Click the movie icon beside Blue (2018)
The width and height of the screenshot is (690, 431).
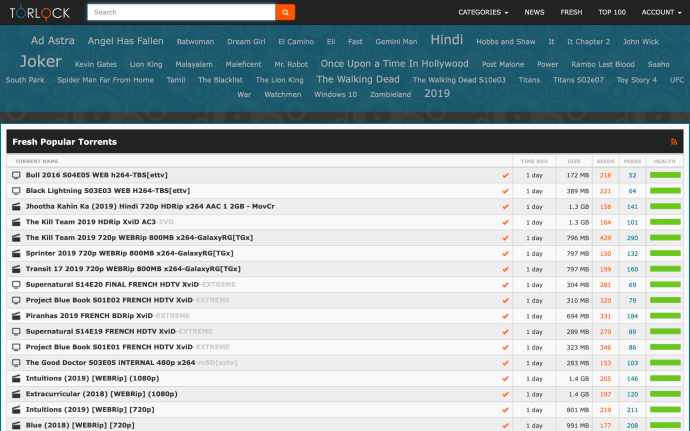click(16, 425)
